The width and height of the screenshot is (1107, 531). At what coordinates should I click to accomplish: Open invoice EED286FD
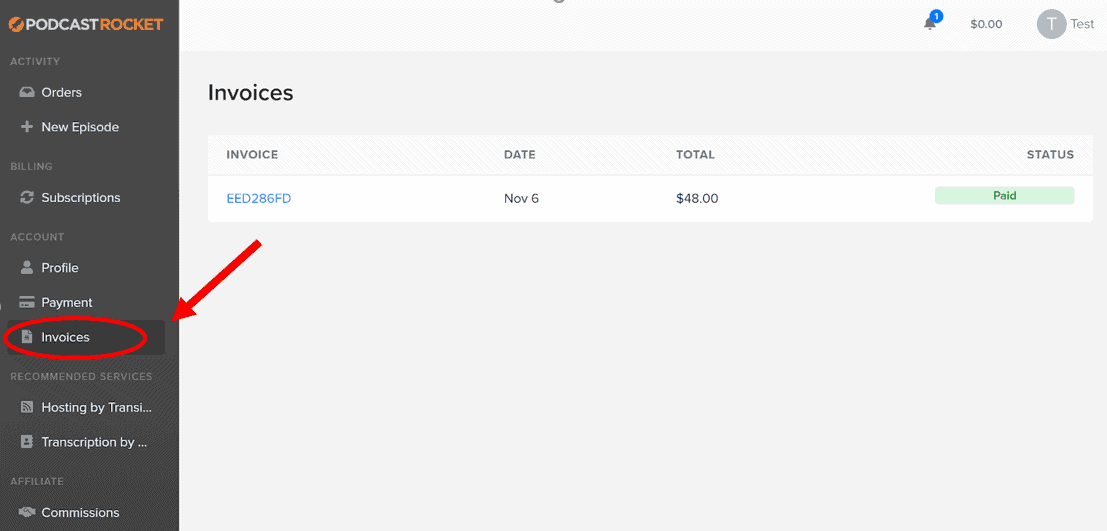(x=258, y=198)
